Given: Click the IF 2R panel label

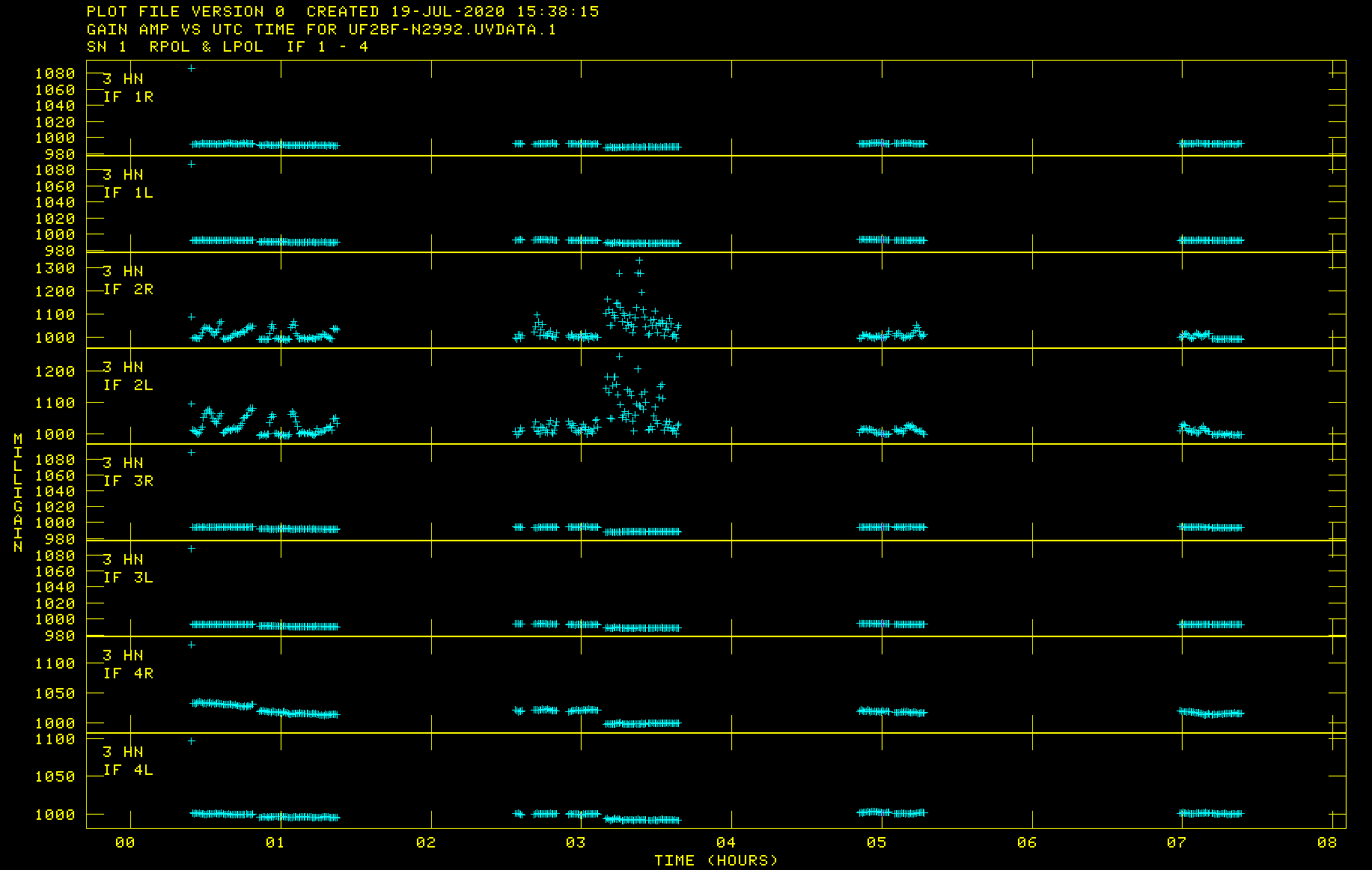Looking at the screenshot, I should pyautogui.click(x=128, y=289).
